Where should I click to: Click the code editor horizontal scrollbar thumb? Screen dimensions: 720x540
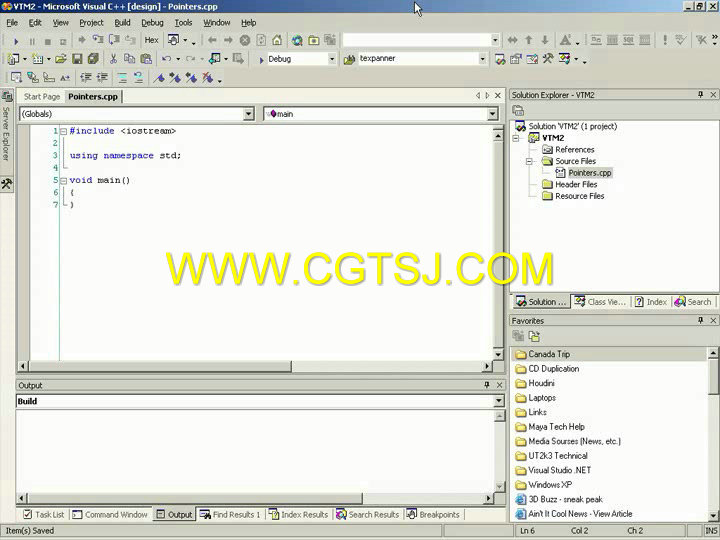point(160,366)
